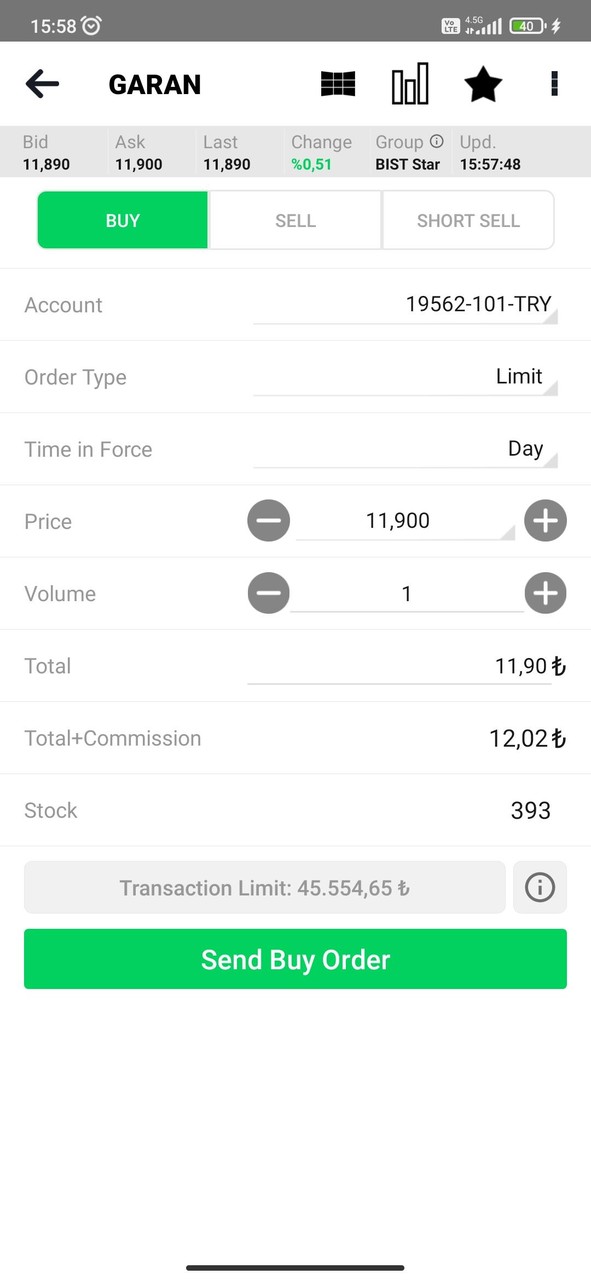
Task: Tap the back arrow to leave GARAN
Action: pos(42,84)
